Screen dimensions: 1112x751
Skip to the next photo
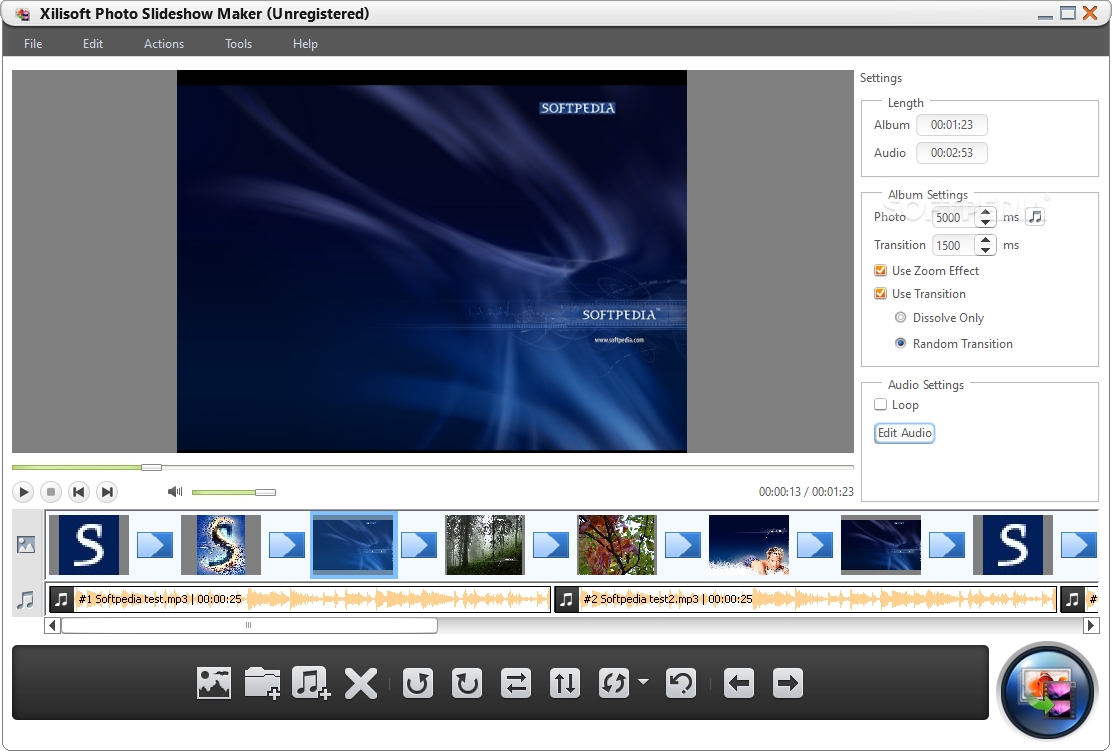107,491
